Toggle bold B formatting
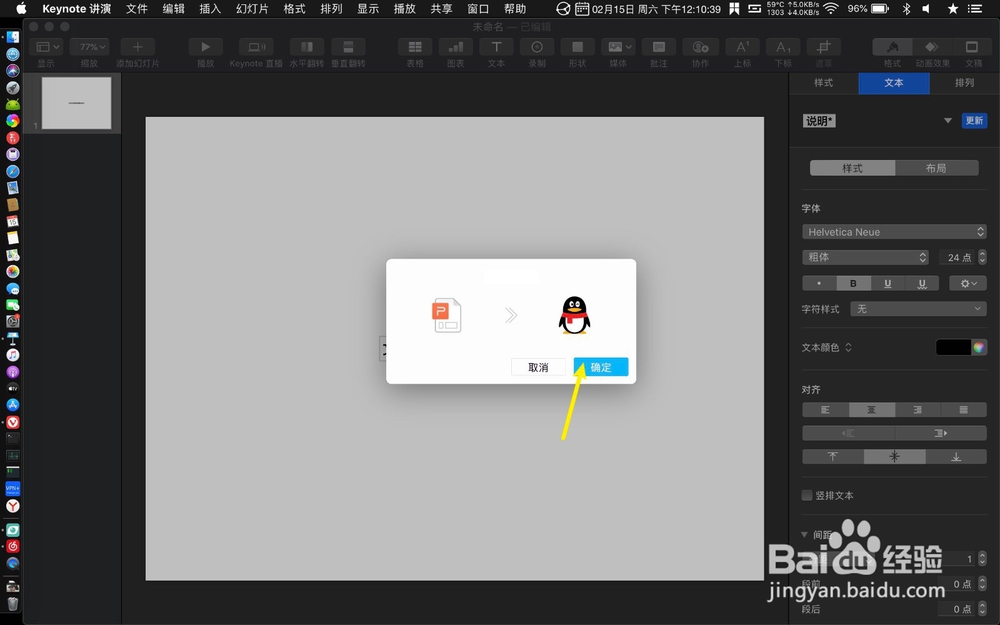 (853, 283)
